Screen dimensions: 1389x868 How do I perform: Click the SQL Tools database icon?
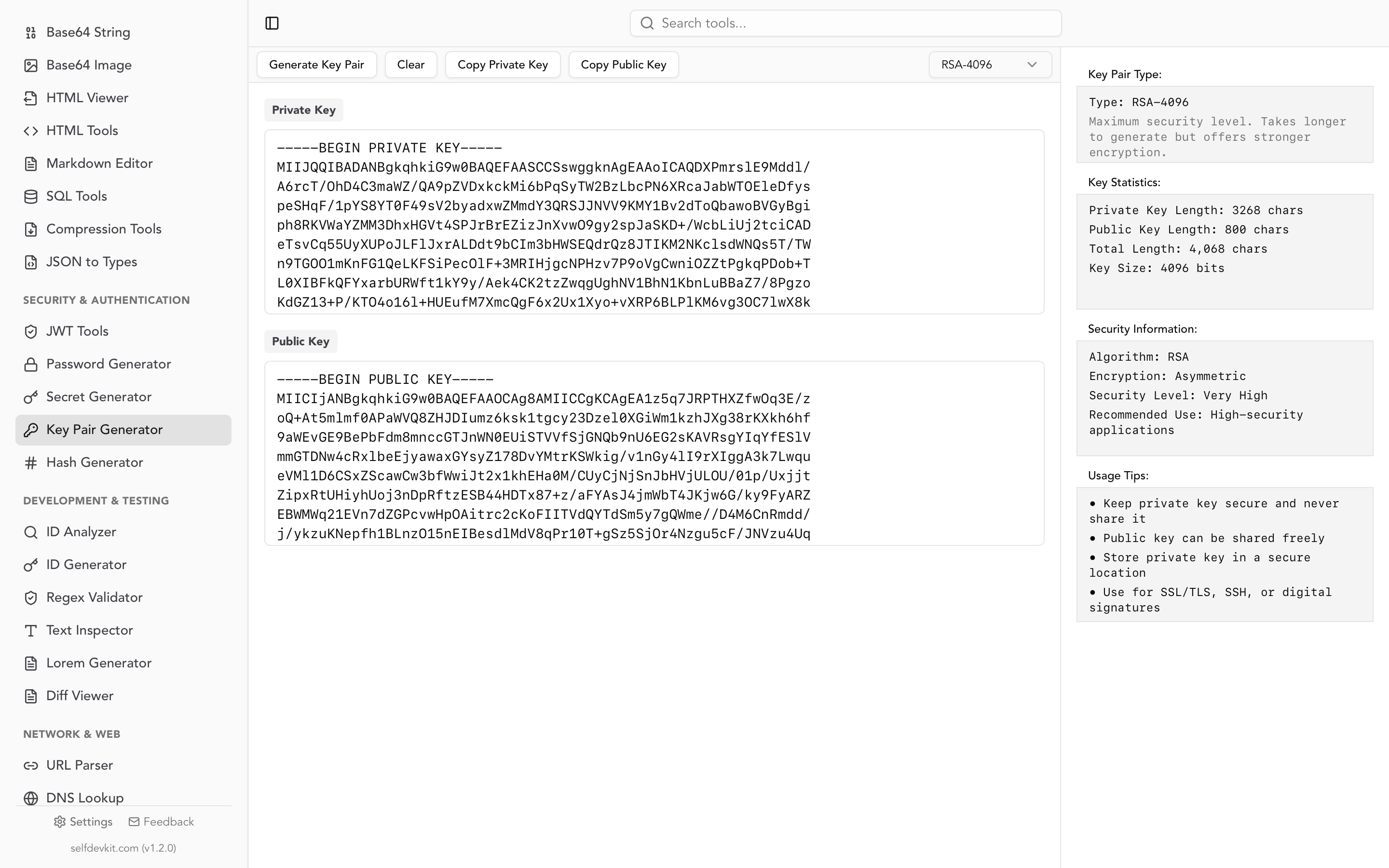(31, 196)
